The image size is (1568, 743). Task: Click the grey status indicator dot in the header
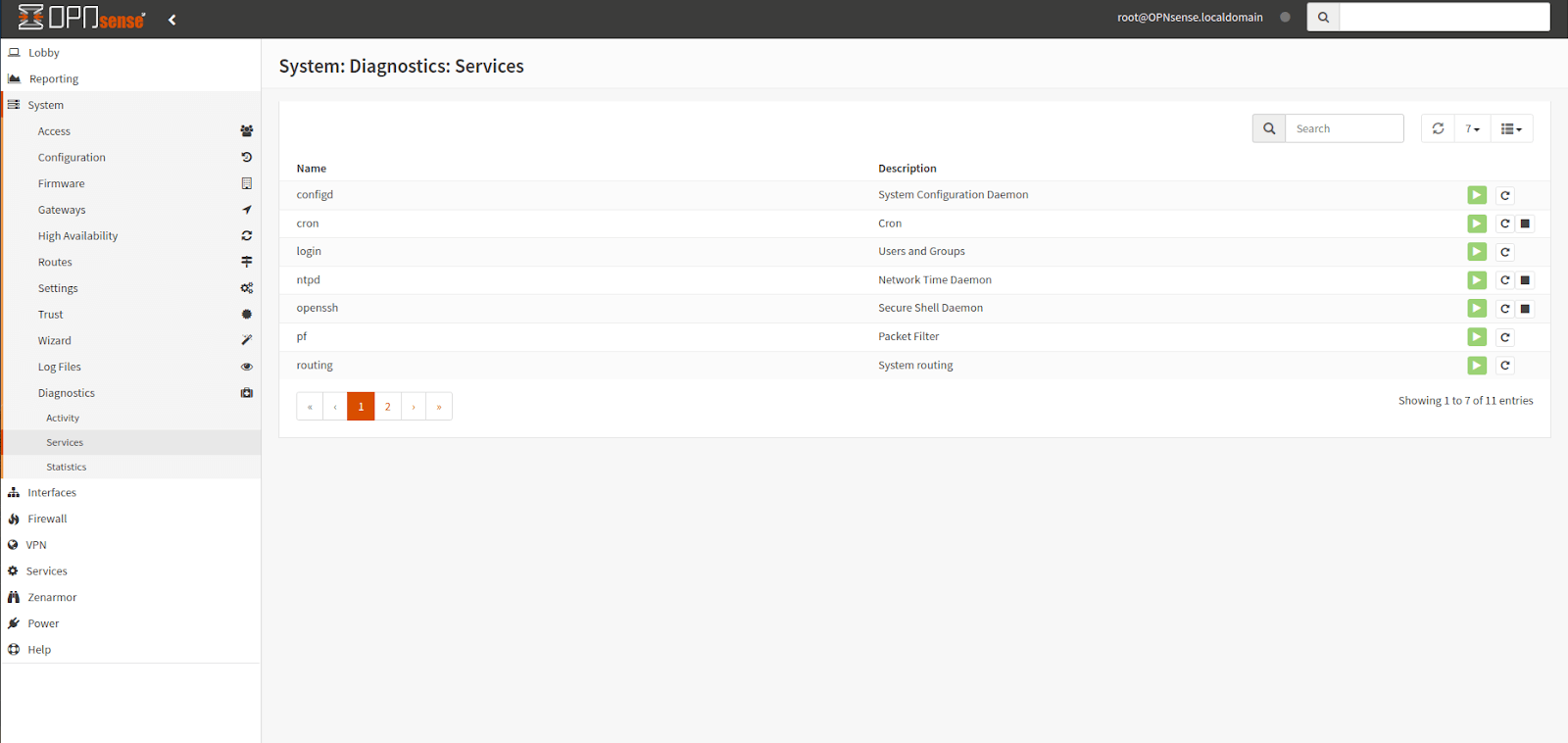[x=1285, y=17]
